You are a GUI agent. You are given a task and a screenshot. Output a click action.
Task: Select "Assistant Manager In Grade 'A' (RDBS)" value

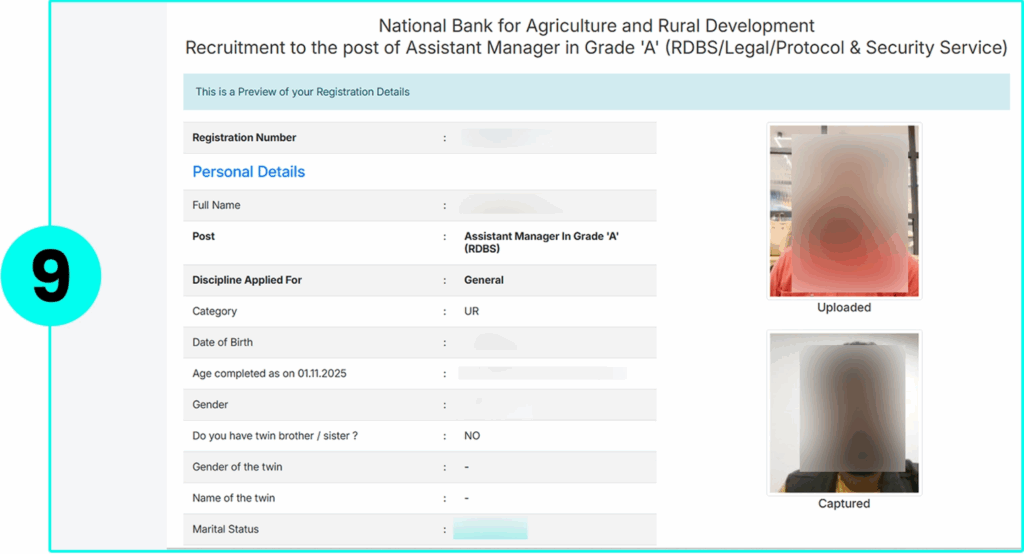tap(541, 242)
